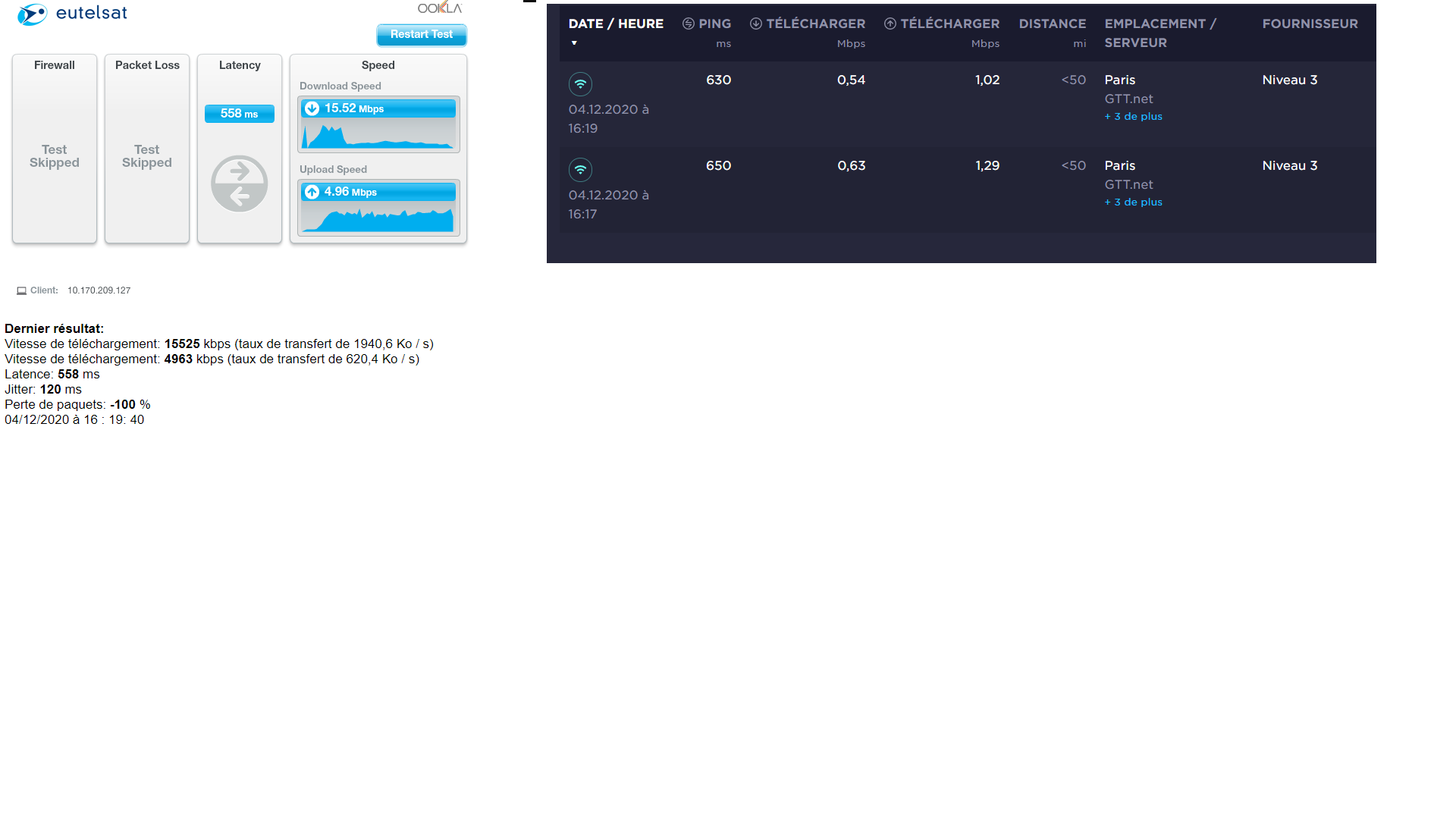Click wifi icon for the 16:17 result
Image resolution: width=1456 pixels, height=819 pixels.
point(580,170)
